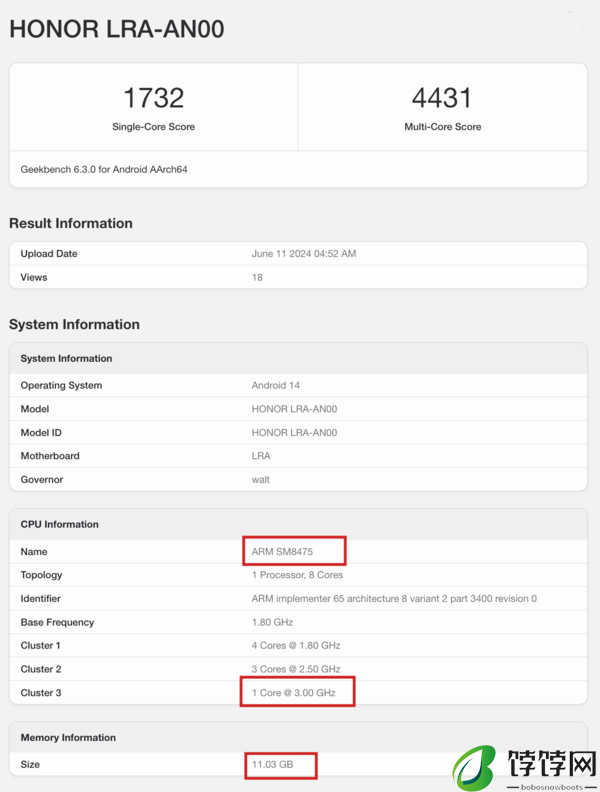This screenshot has height=792, width=600.
Task: Select the 1 Processor, 8 Cores value
Action: pos(297,575)
